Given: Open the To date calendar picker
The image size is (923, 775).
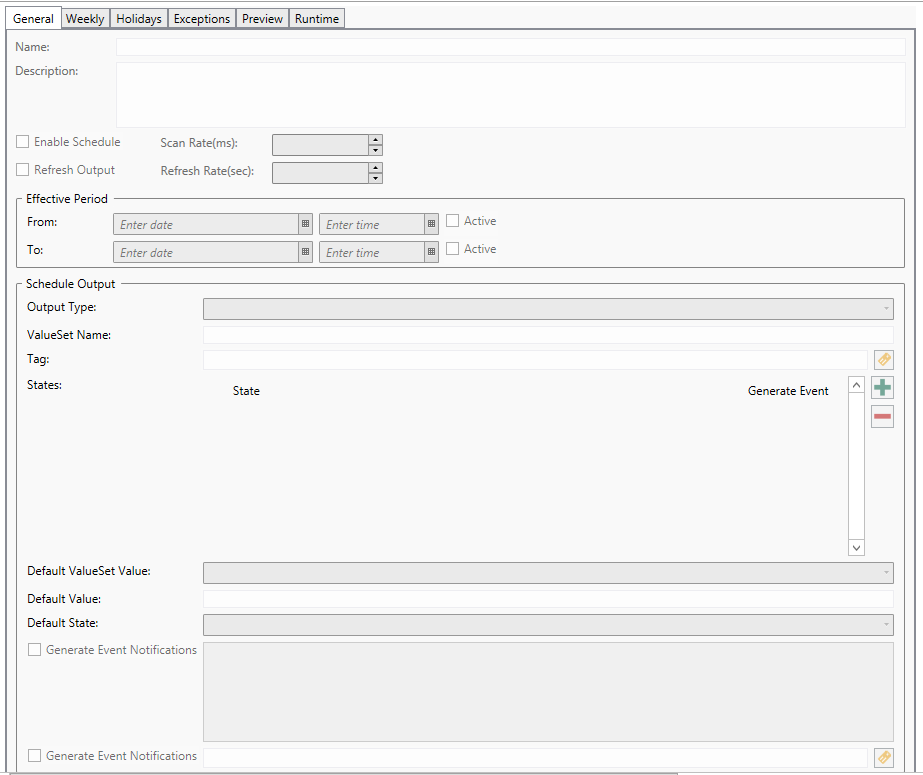Looking at the screenshot, I should click(305, 252).
